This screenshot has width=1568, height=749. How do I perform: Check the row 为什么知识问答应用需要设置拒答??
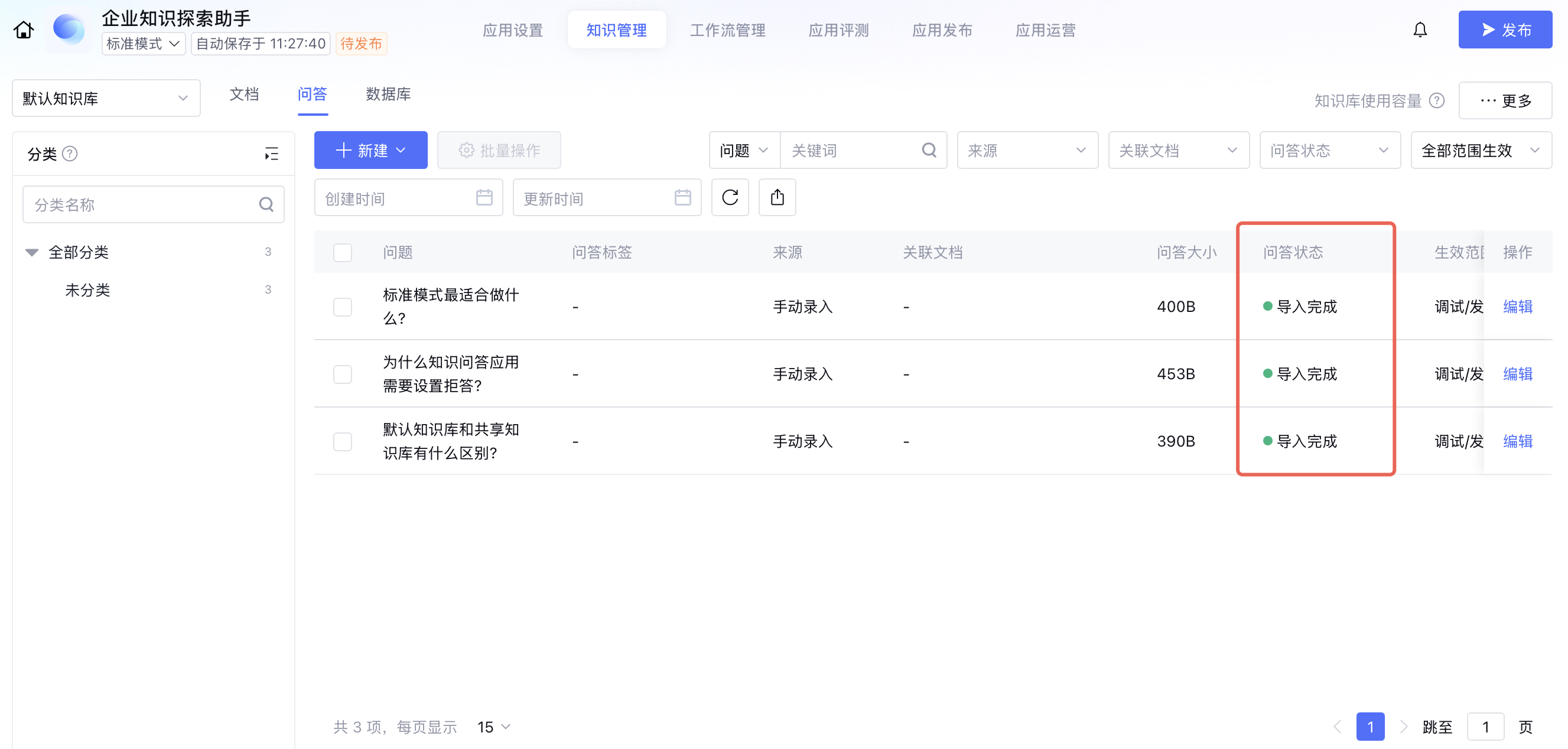(x=343, y=373)
